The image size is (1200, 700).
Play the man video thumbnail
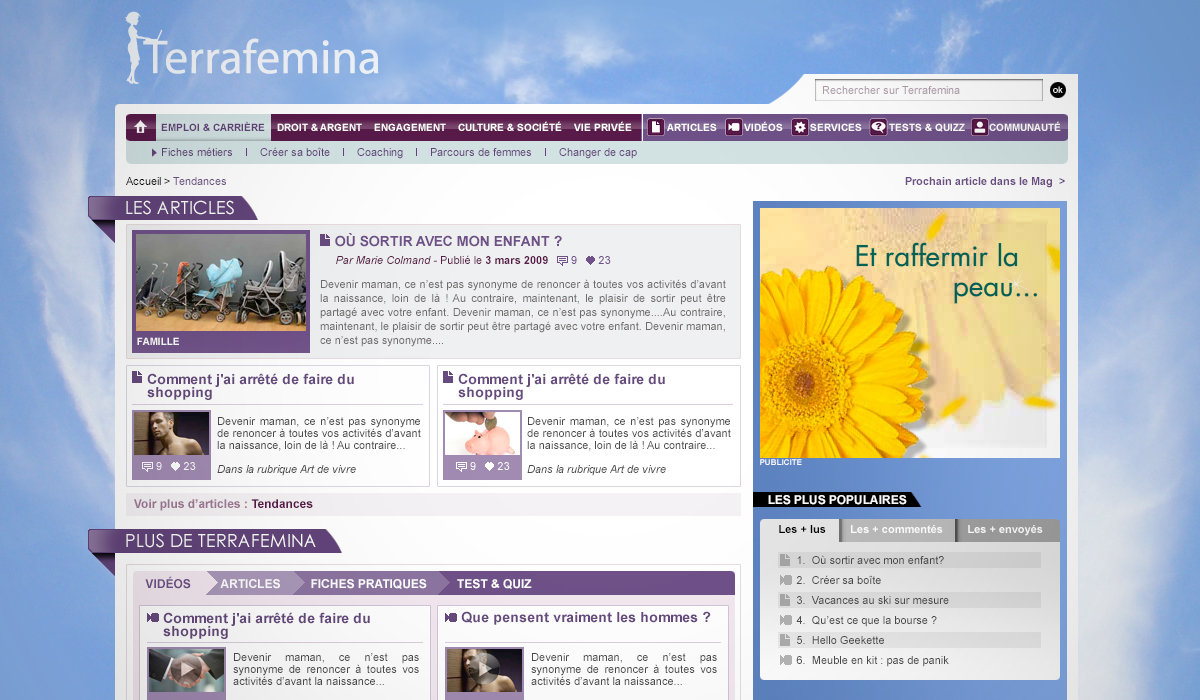click(485, 668)
